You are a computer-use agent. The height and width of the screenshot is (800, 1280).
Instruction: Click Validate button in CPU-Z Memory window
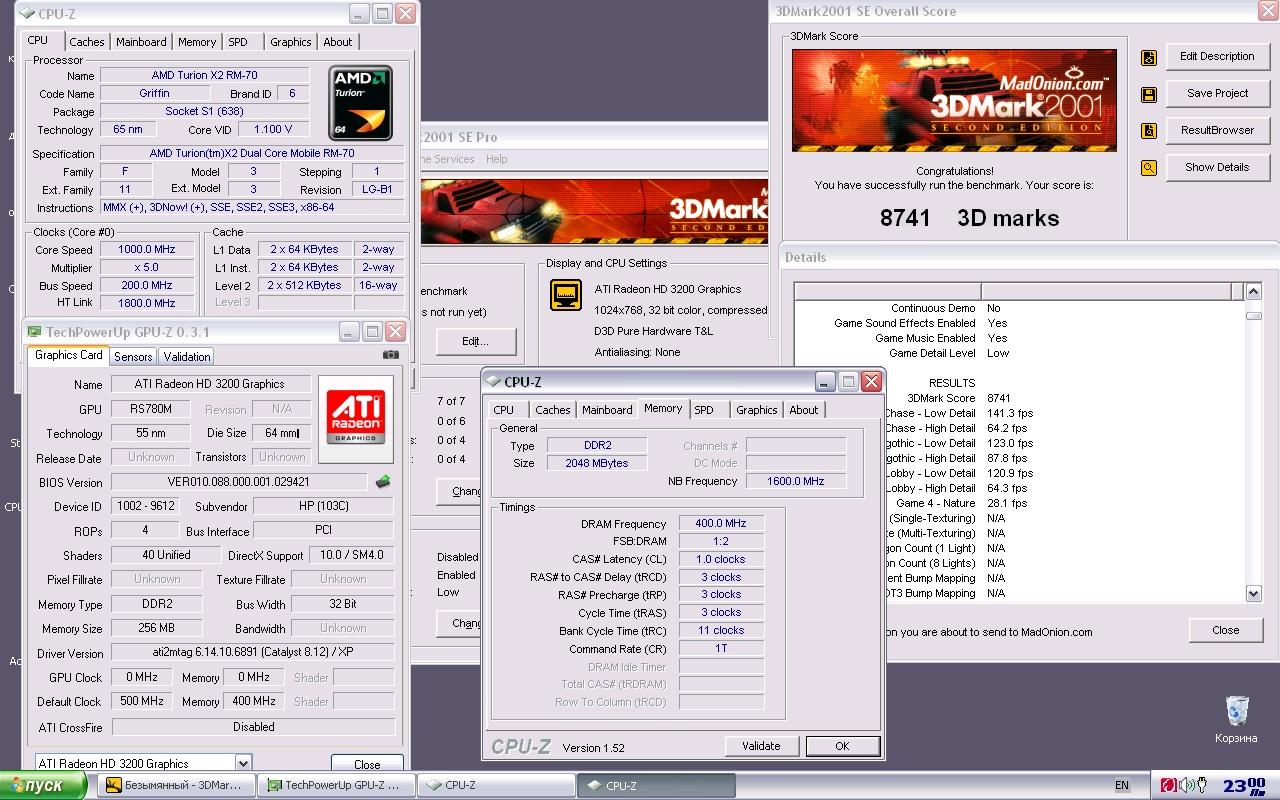761,746
